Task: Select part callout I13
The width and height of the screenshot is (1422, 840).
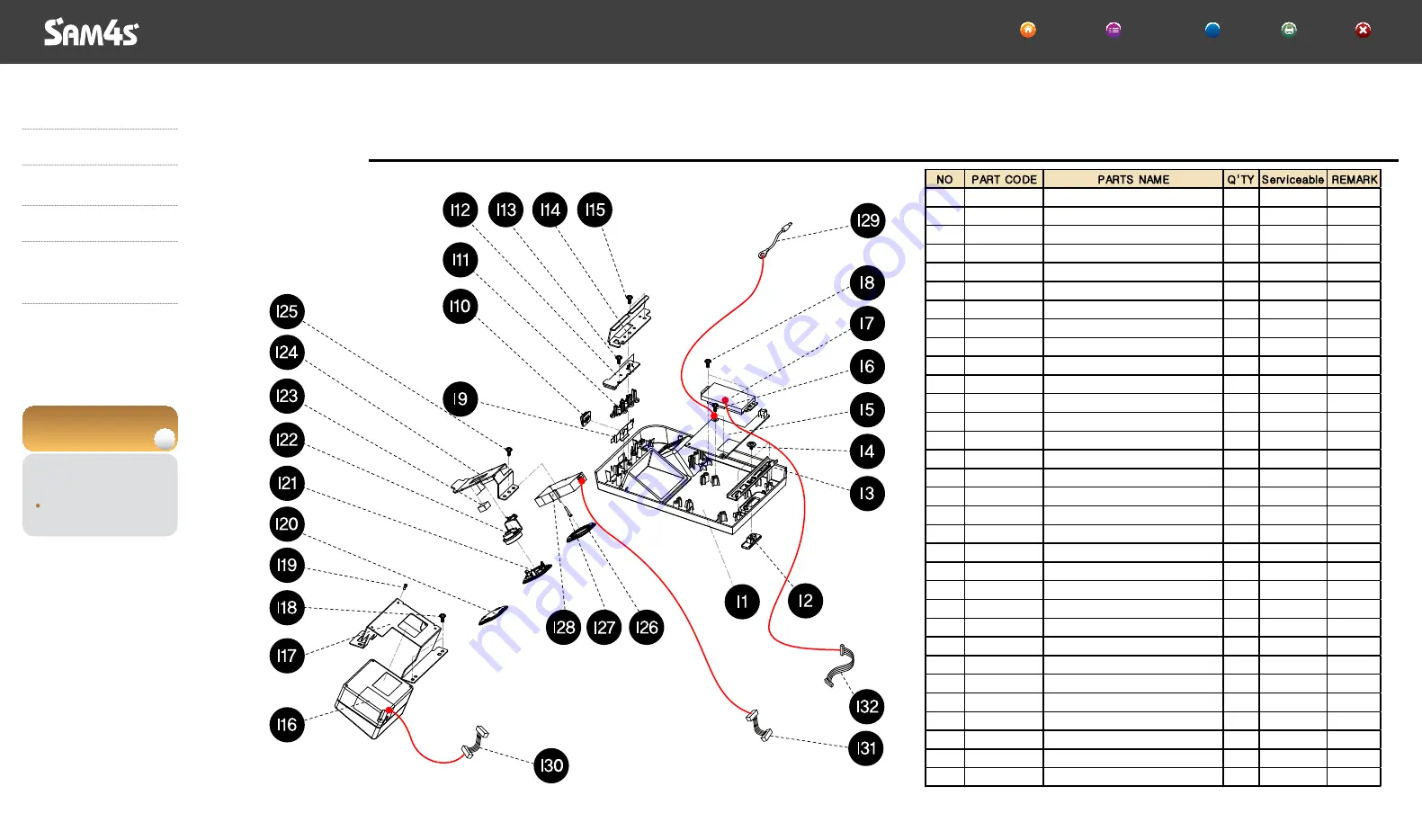Action: tap(506, 210)
